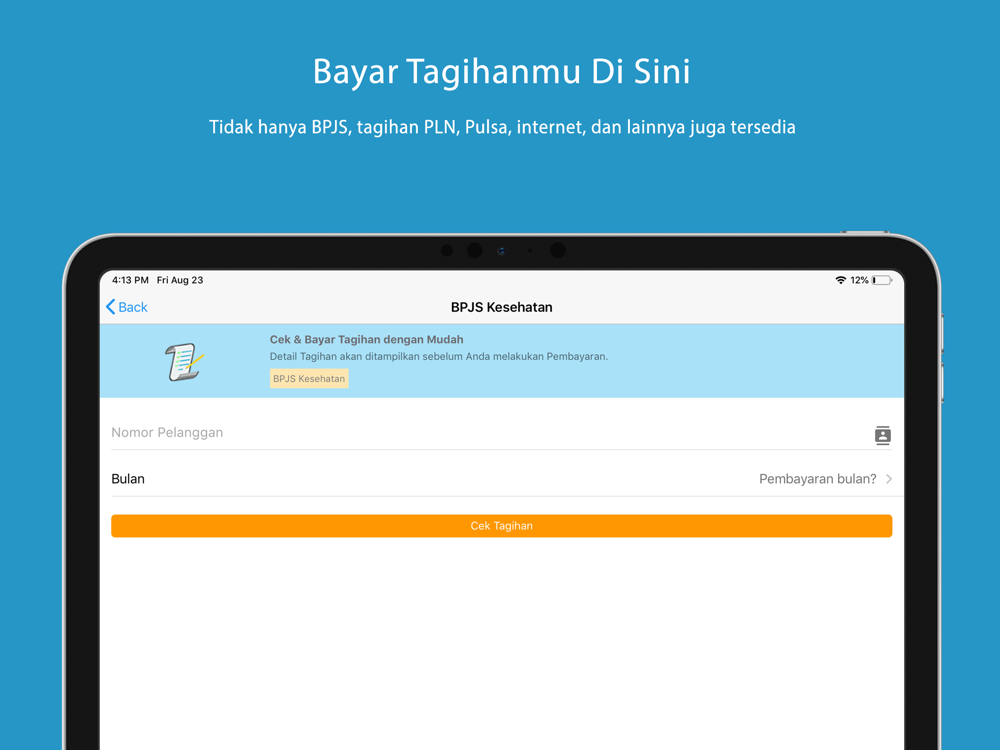Click the Tidak hanya BPJS subtitle text
The image size is (1000, 750).
502,127
